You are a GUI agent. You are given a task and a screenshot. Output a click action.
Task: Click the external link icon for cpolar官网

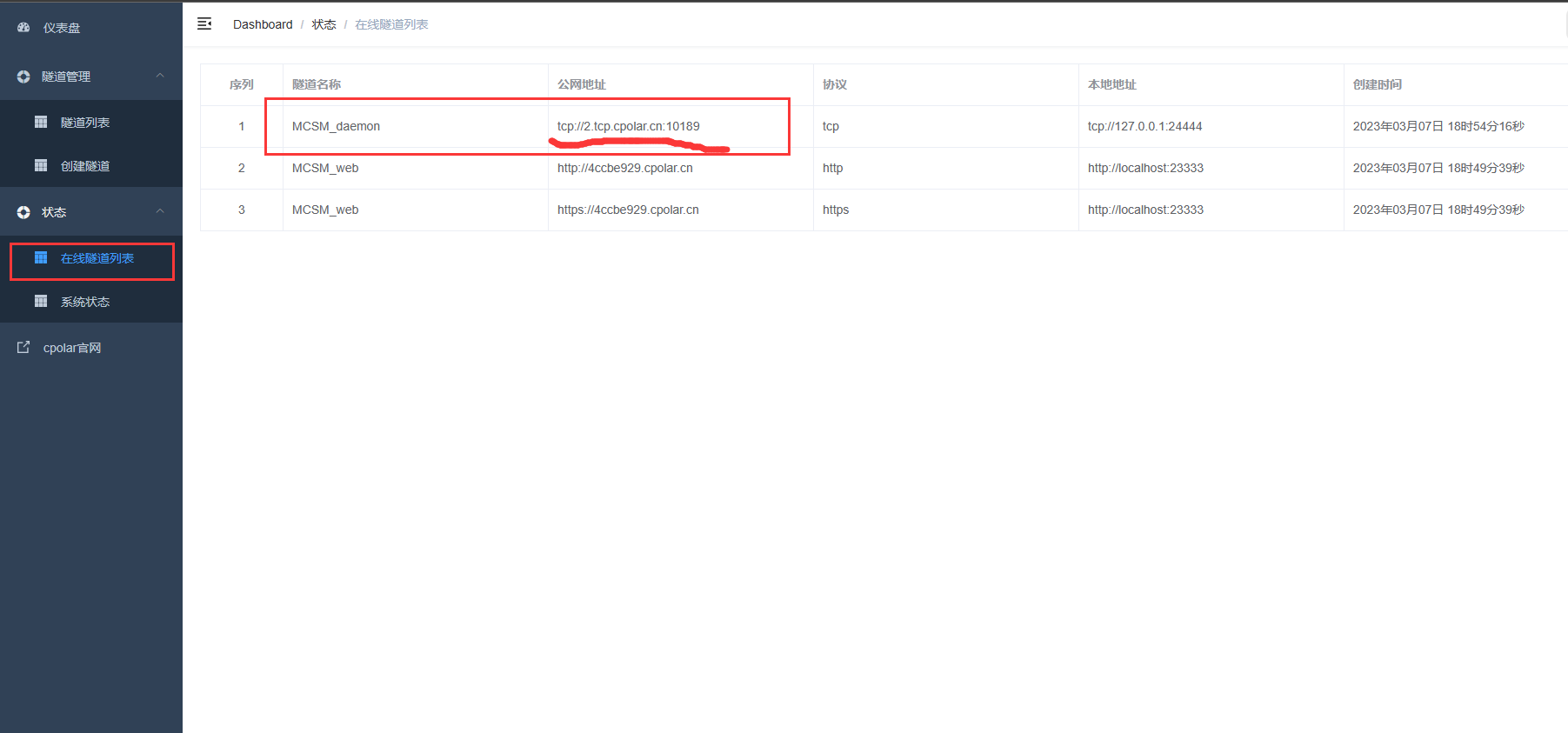pos(23,348)
